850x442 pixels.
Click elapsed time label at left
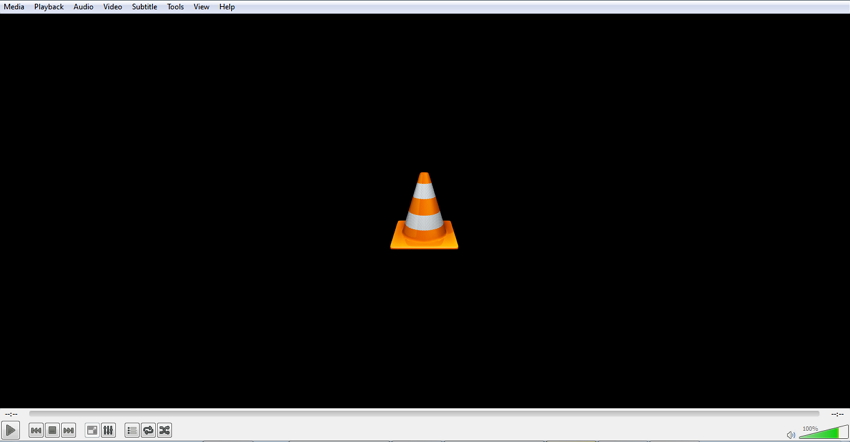point(11,414)
